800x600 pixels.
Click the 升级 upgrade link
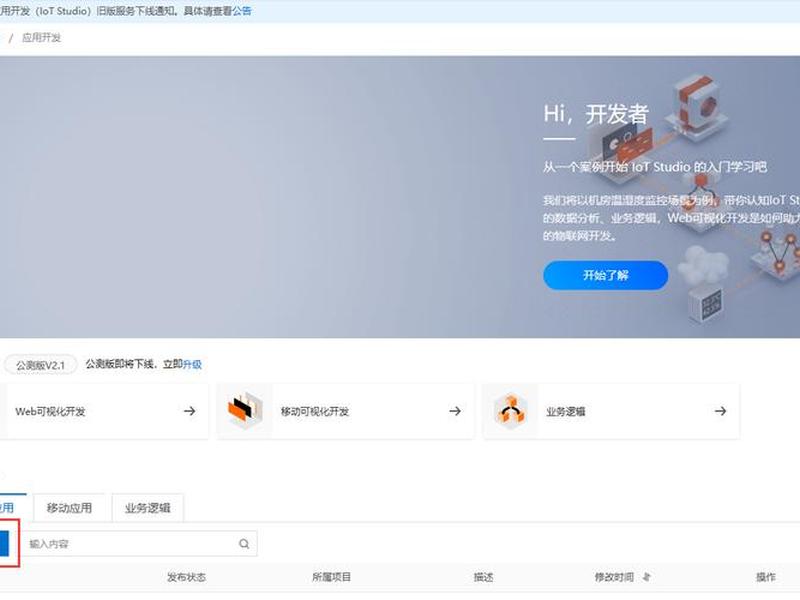pos(192,364)
